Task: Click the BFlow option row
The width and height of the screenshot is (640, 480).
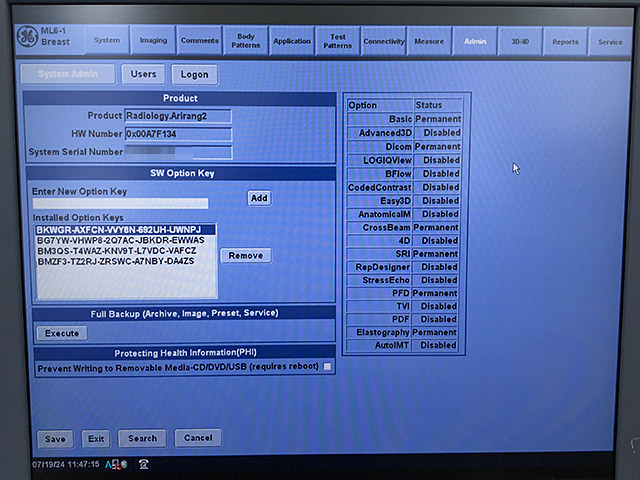Action: click(x=404, y=174)
